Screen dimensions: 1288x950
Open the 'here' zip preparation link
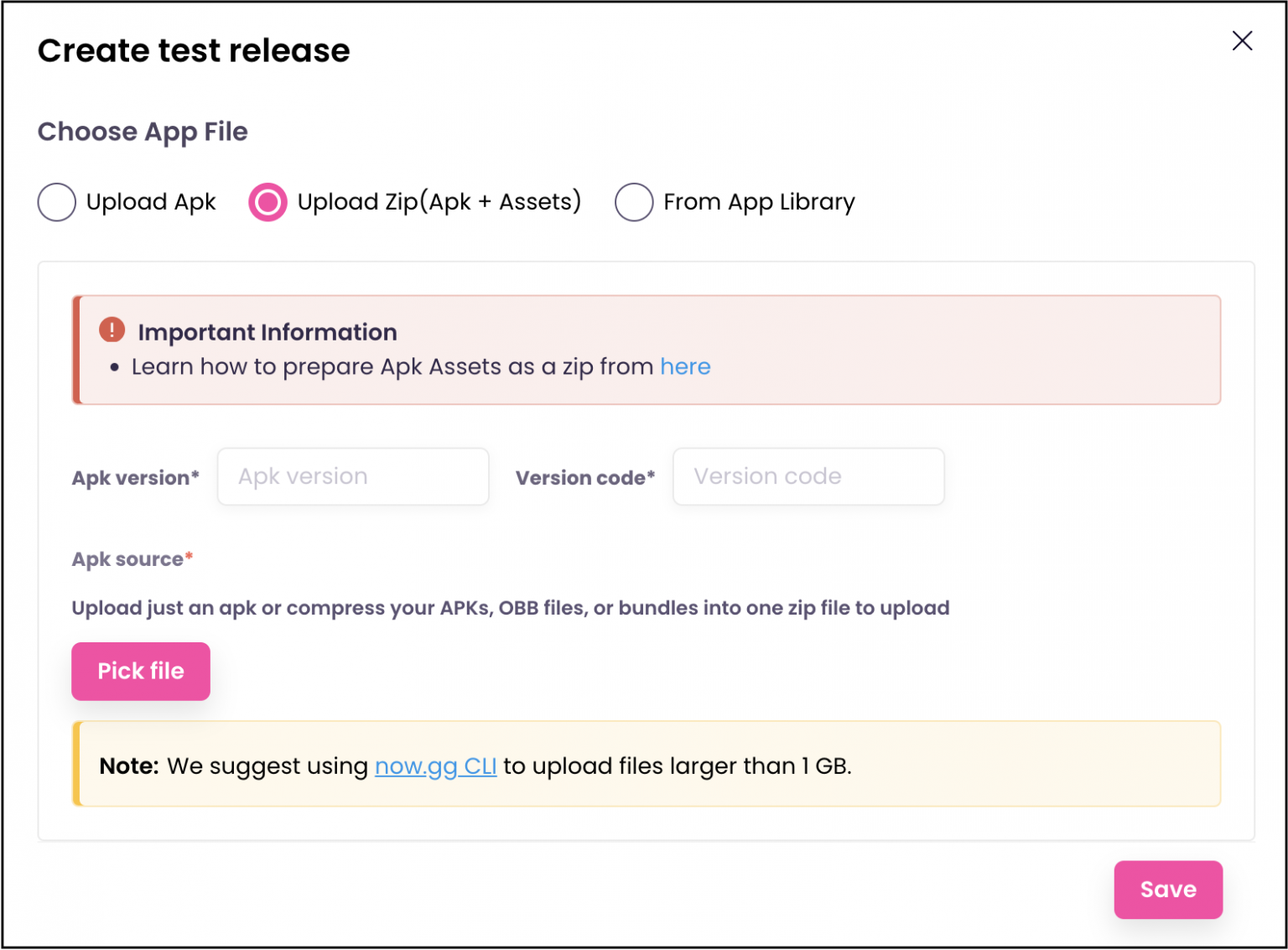coord(685,366)
